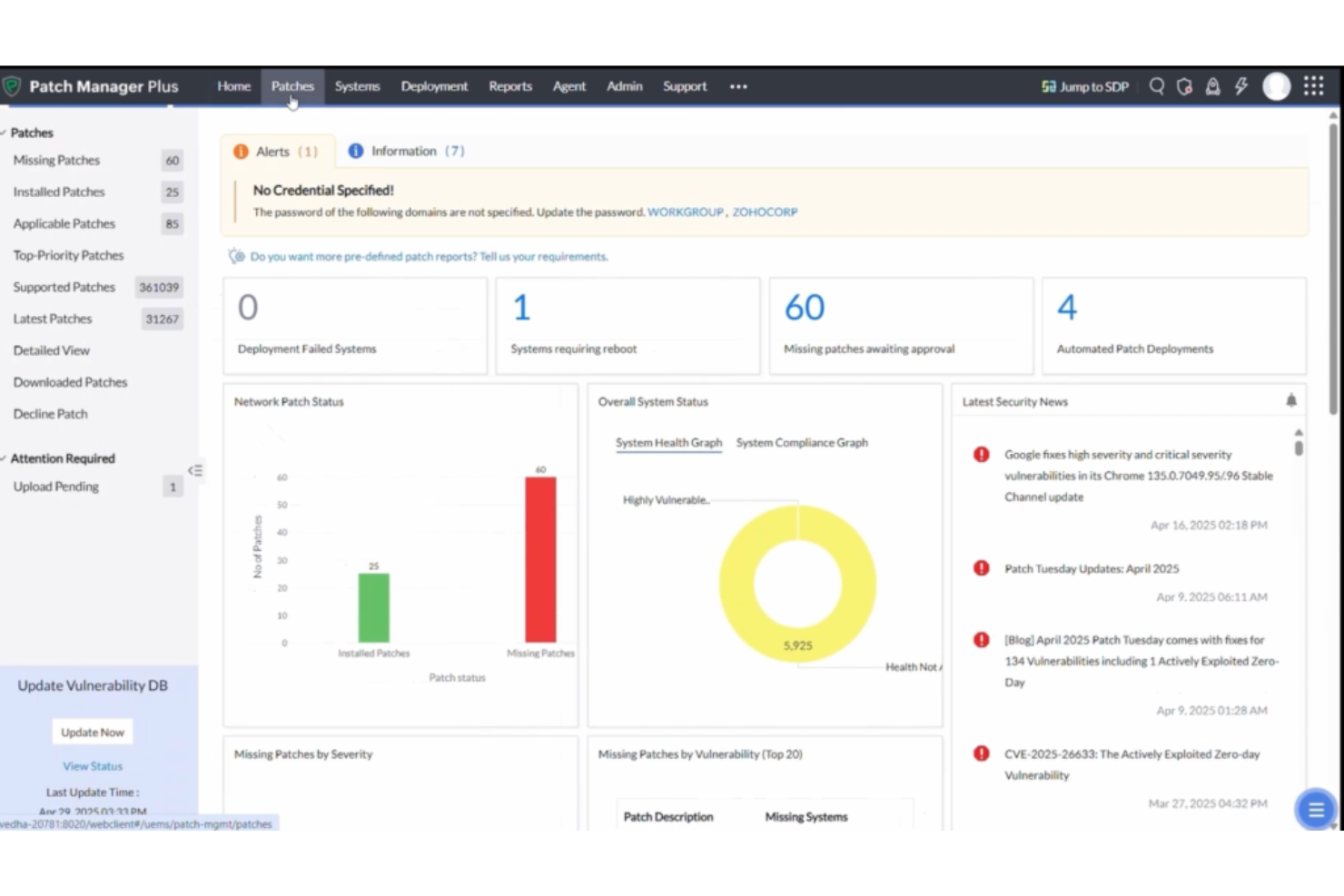Switch to the Information (7) tab
The height and width of the screenshot is (896, 1344).
point(407,151)
